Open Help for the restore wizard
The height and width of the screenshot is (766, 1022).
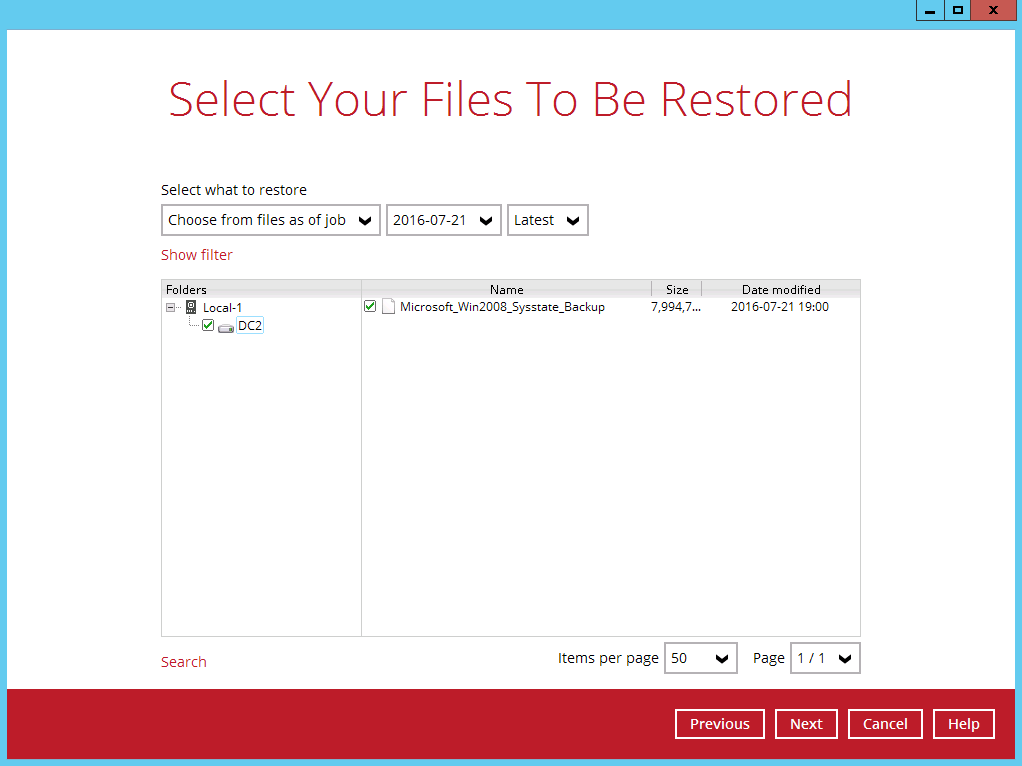click(x=964, y=724)
